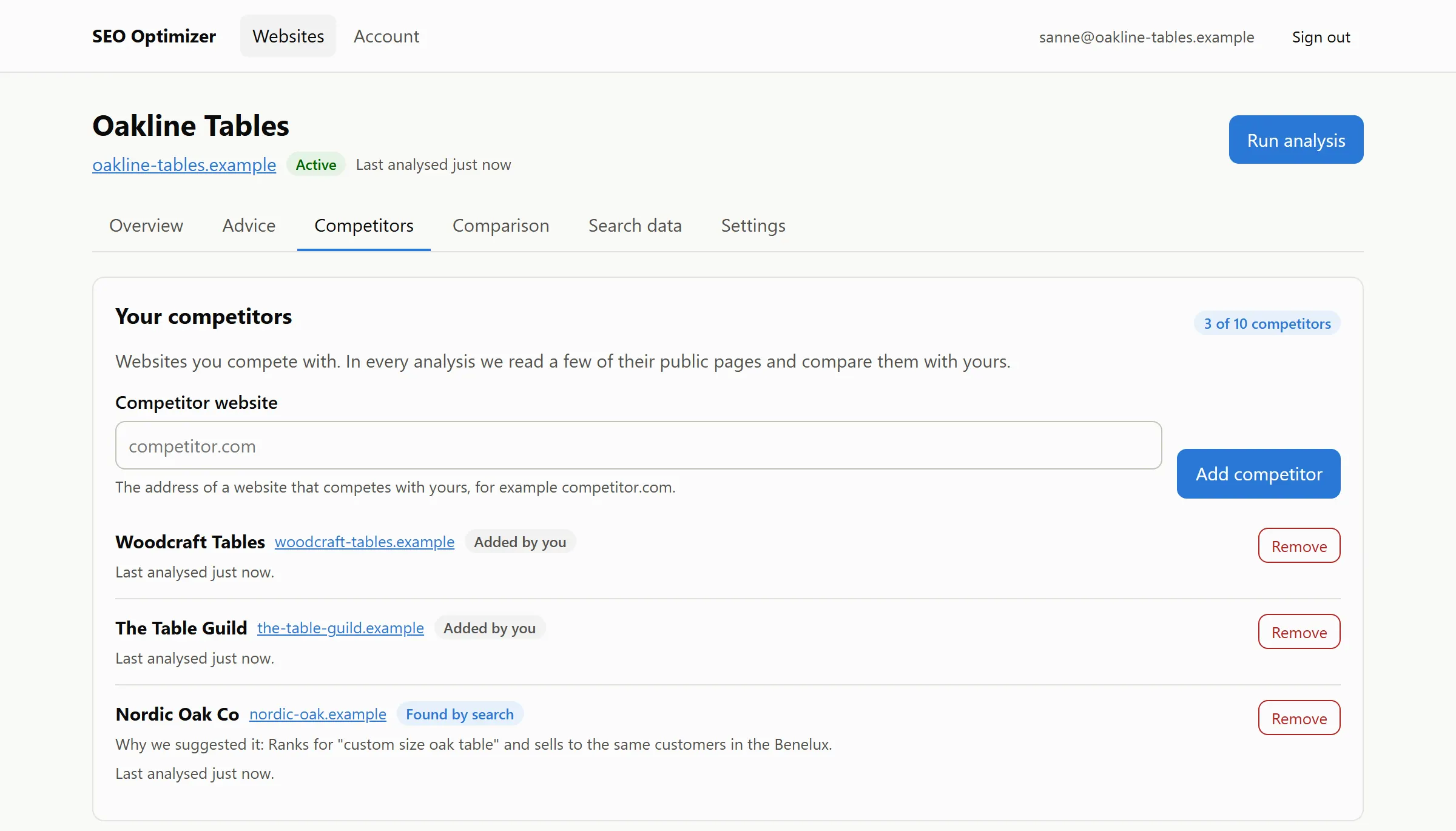Click the Oakline Tables page heading

[x=191, y=126]
